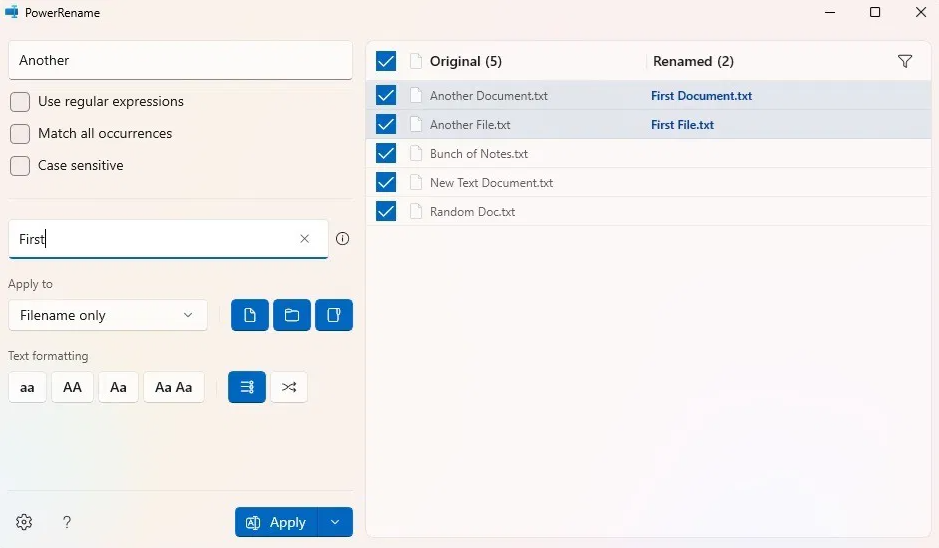Uncheck New Text Document.txt checkbox

coord(386,182)
